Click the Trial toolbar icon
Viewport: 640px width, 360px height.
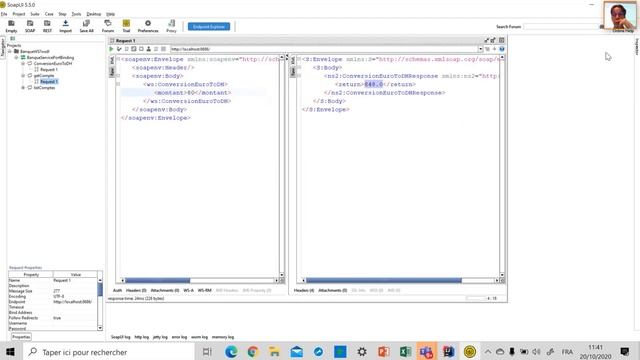point(126,26)
